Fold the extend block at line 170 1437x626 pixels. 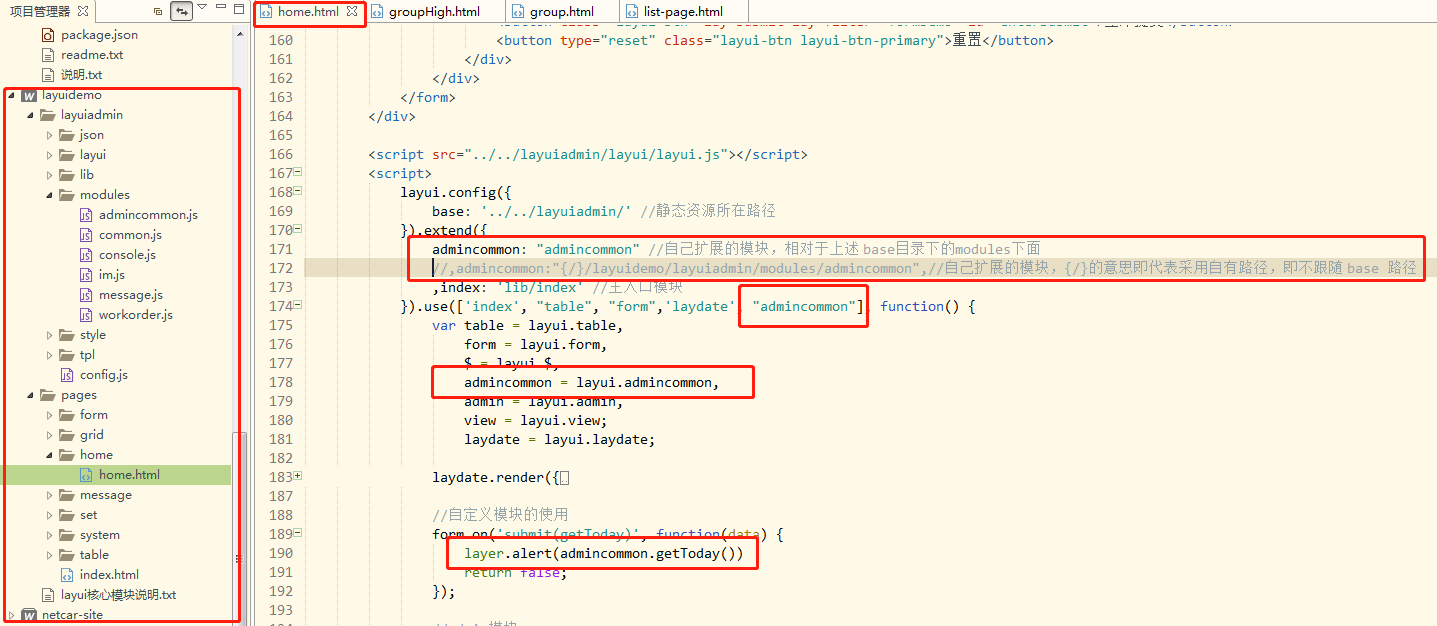pos(298,229)
